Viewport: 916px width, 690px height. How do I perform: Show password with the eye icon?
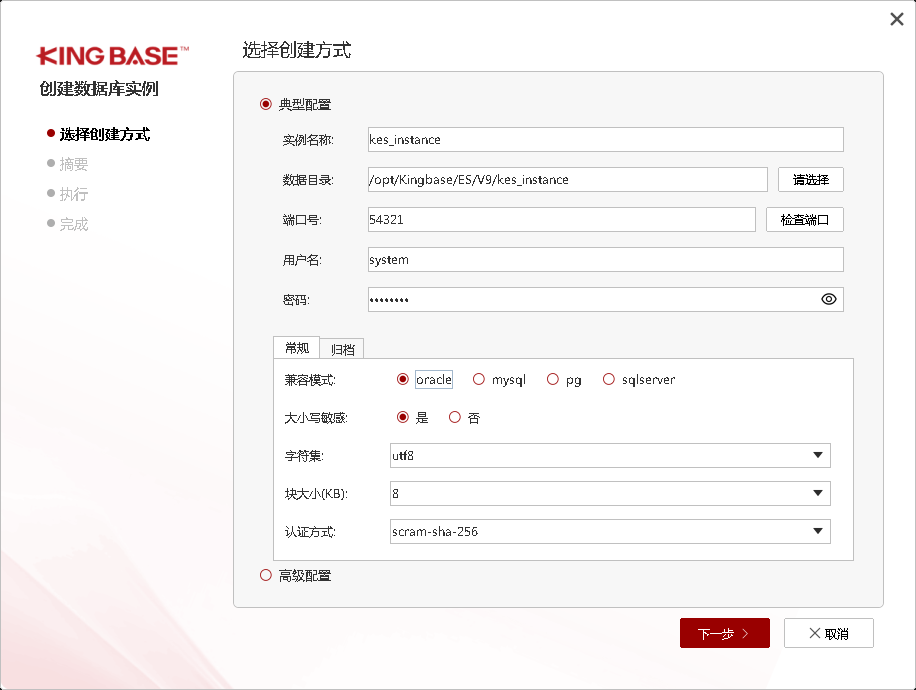point(828,299)
